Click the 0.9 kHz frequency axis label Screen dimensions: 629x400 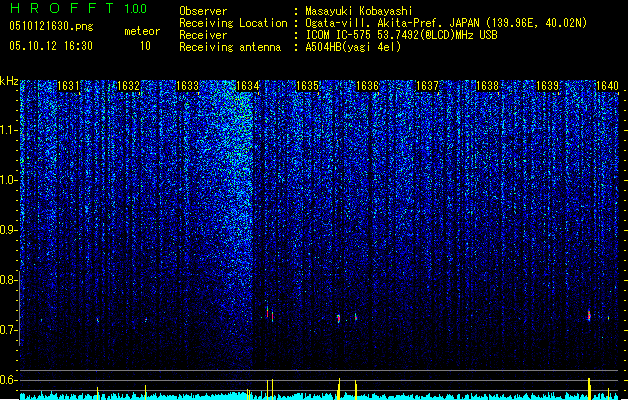[9, 230]
